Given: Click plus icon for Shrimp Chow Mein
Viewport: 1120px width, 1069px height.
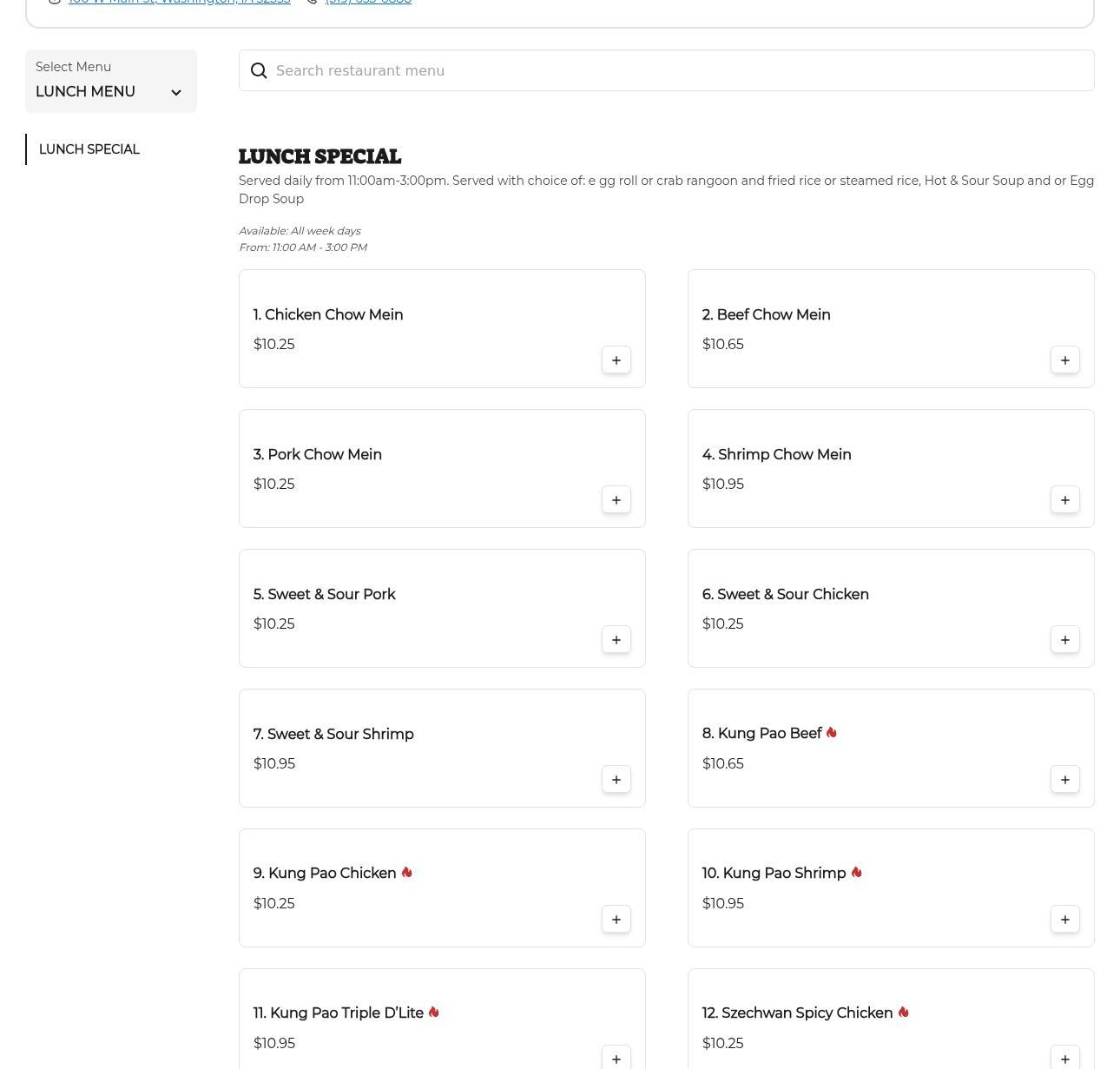Looking at the screenshot, I should click(1065, 500).
